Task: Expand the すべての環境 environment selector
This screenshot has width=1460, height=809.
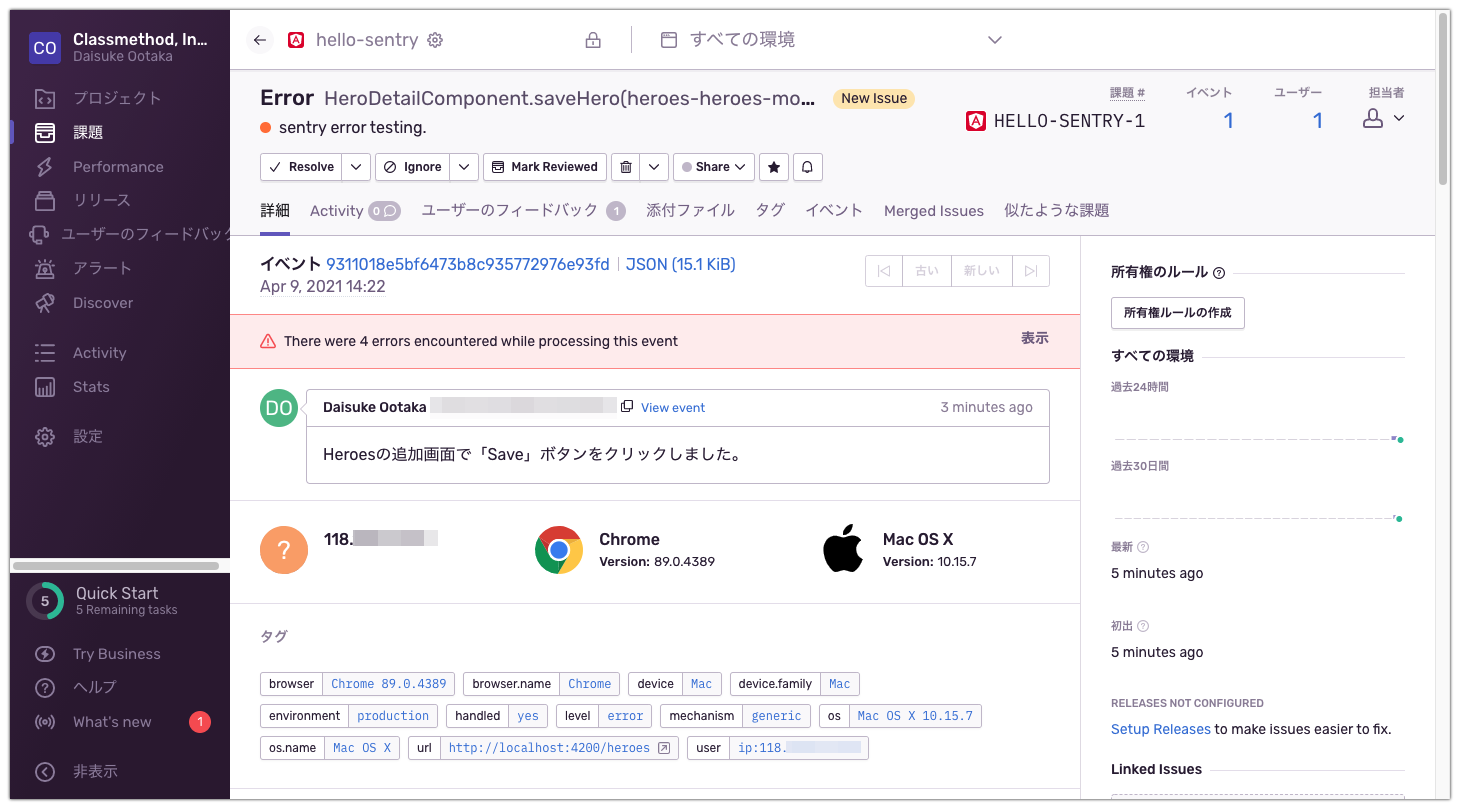Action: (994, 39)
